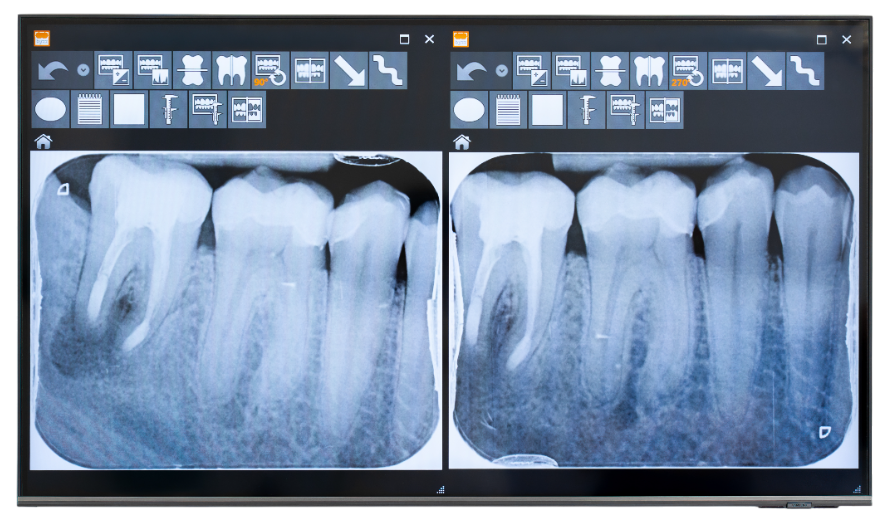Select the ellipse shape tool in the left panel
890x523 pixels.
click(x=50, y=110)
